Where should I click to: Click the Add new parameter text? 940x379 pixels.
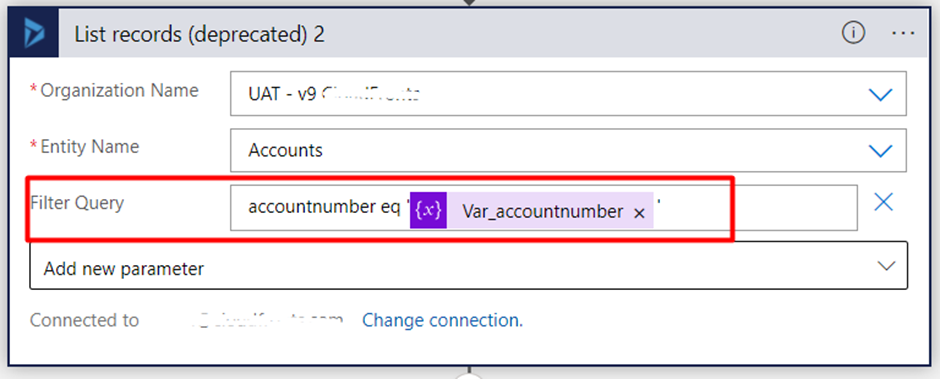point(123,269)
